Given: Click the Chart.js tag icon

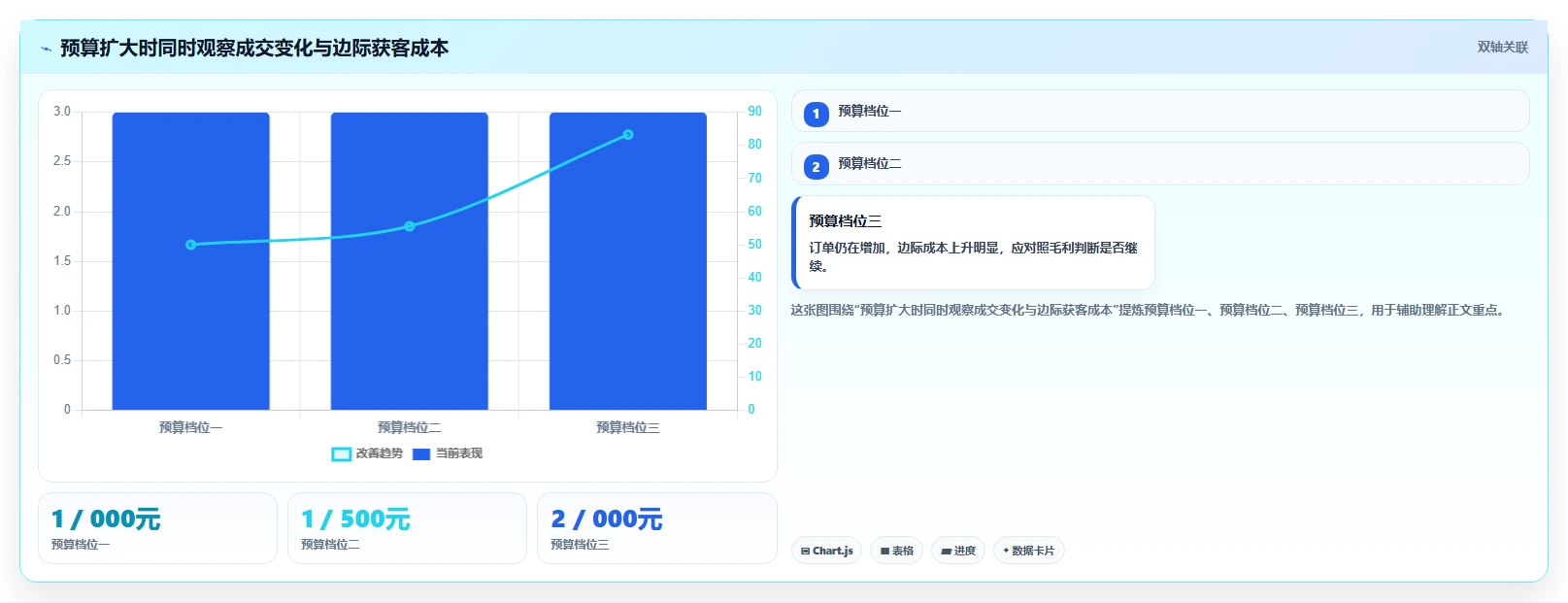Looking at the screenshot, I should [806, 552].
